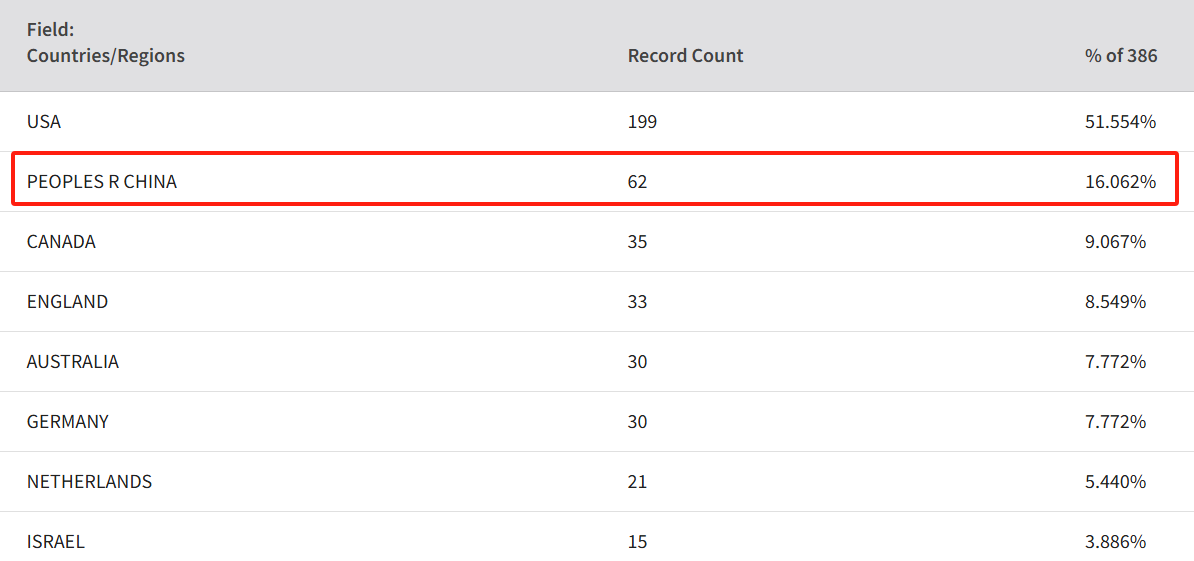Screen dimensions: 1194x561
Task: Click the NETHERLANDS country name
Action: (x=89, y=482)
